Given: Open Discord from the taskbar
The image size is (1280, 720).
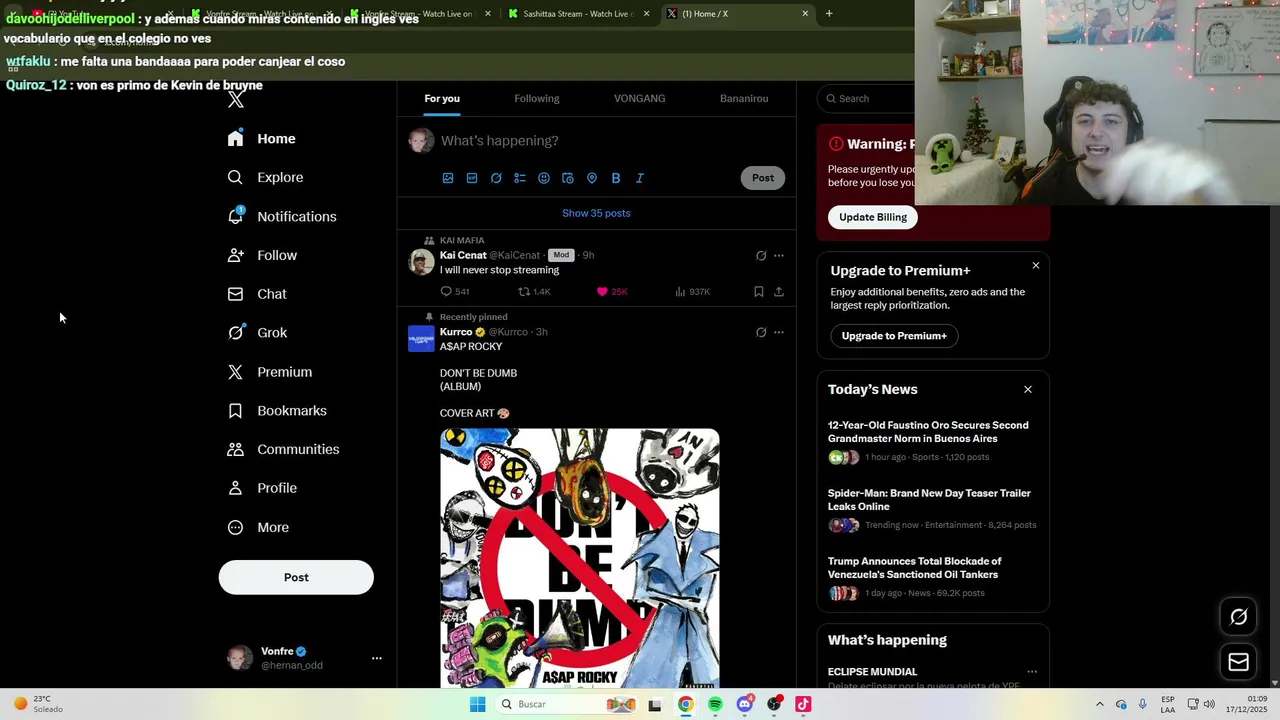Looking at the screenshot, I should pyautogui.click(x=745, y=704).
